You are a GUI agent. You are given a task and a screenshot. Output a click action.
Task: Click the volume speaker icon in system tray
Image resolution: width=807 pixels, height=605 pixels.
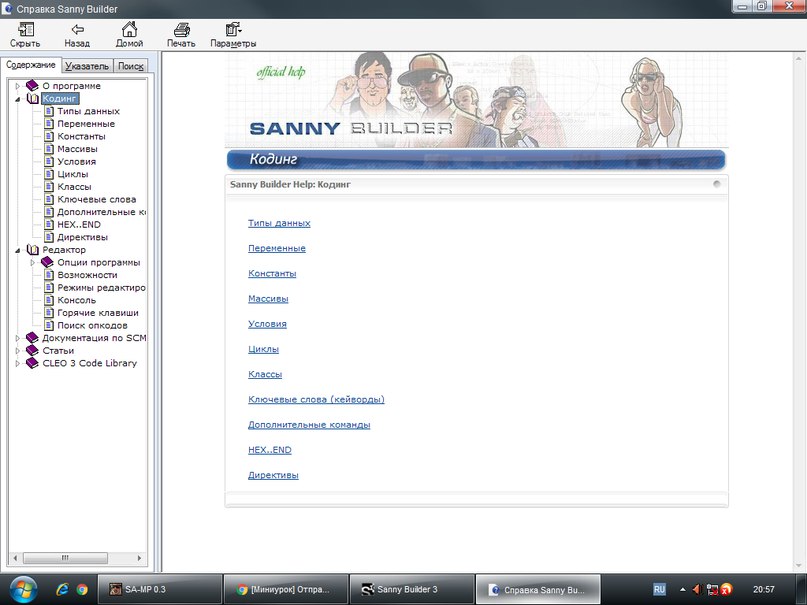tap(697, 590)
